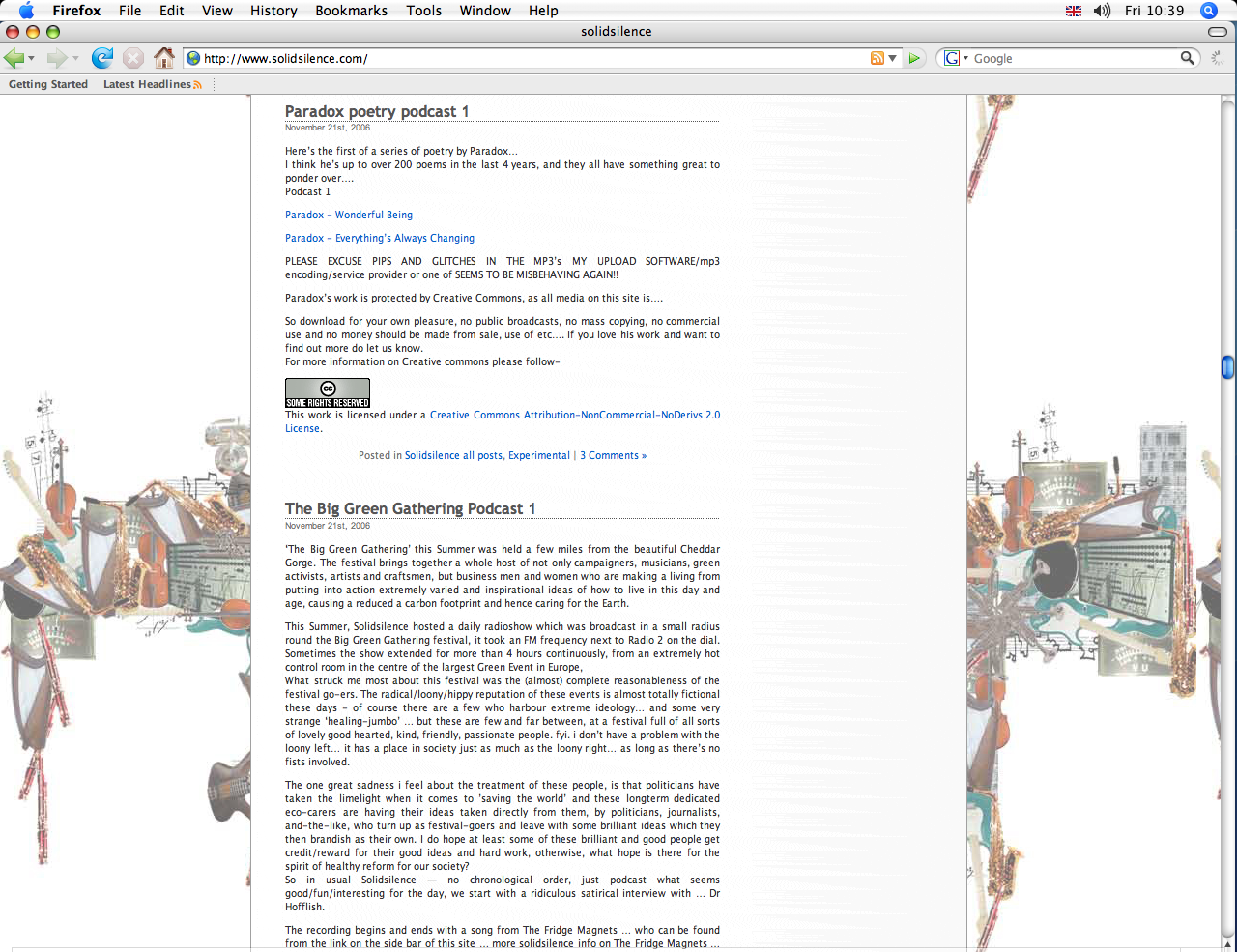Toggle the toolbar pill button in title bar

tap(1218, 32)
